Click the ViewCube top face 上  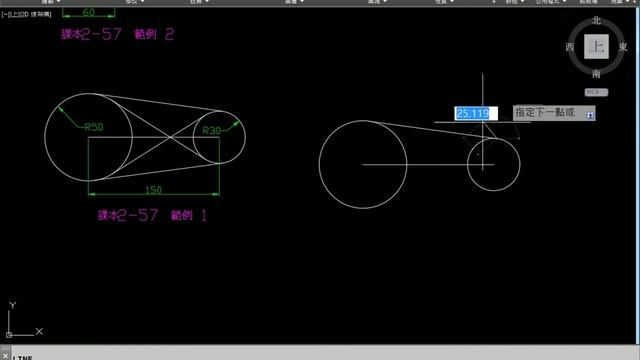596,47
